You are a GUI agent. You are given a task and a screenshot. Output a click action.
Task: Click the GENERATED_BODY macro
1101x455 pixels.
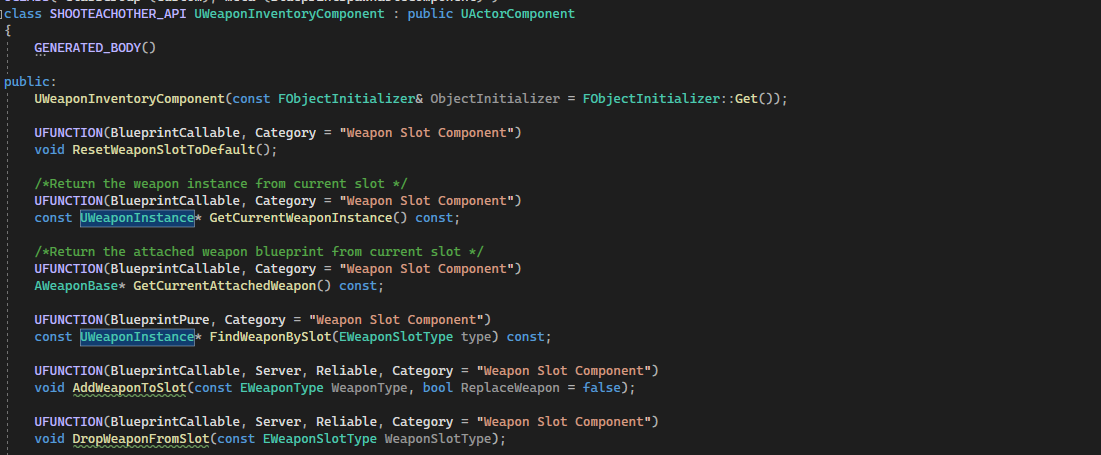click(92, 48)
